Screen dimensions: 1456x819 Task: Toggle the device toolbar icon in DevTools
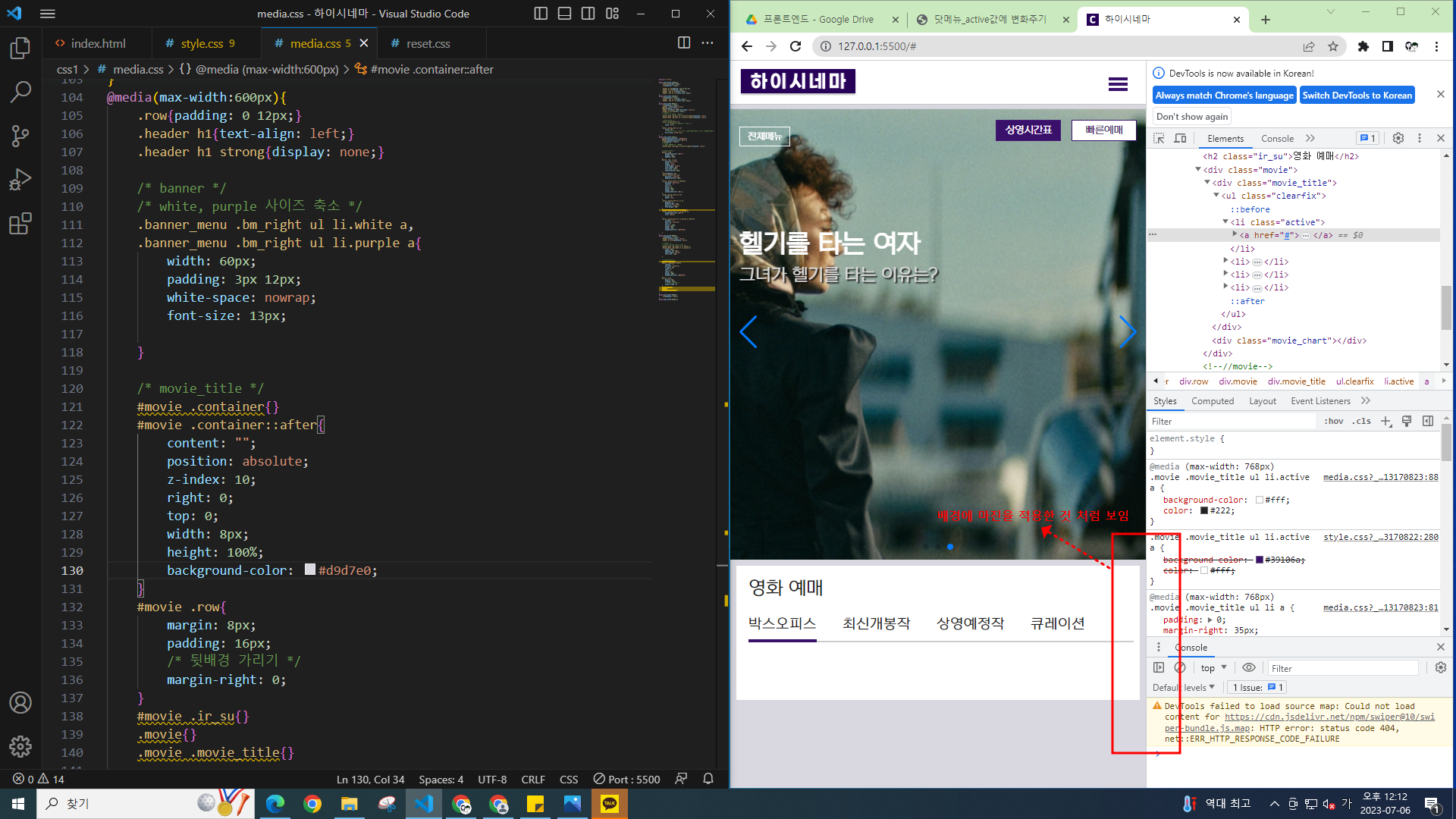[x=1180, y=138]
